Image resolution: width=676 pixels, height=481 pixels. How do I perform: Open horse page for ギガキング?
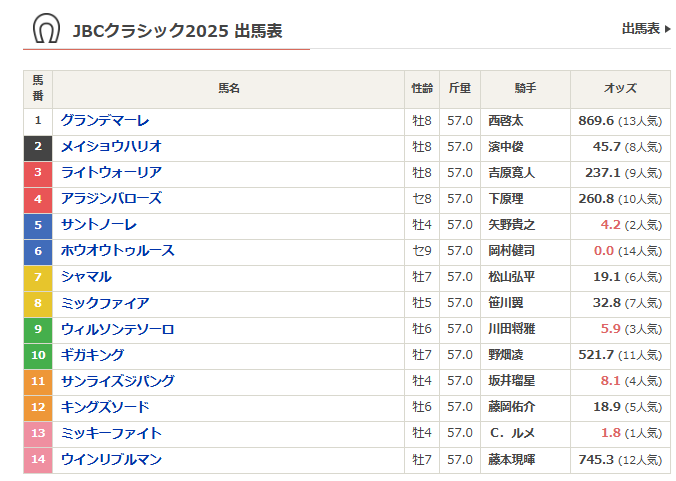coord(92,355)
